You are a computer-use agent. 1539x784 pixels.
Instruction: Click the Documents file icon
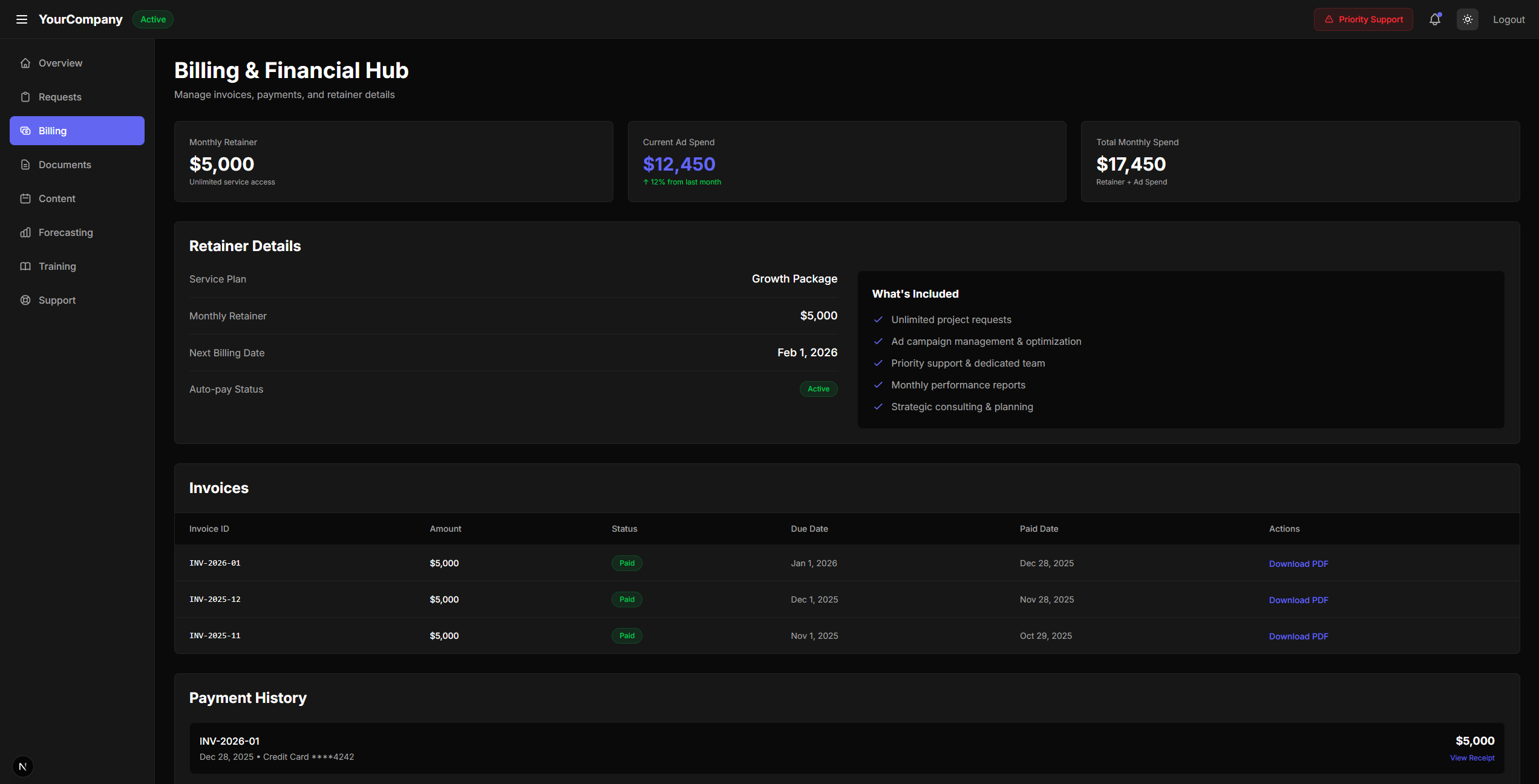25,165
